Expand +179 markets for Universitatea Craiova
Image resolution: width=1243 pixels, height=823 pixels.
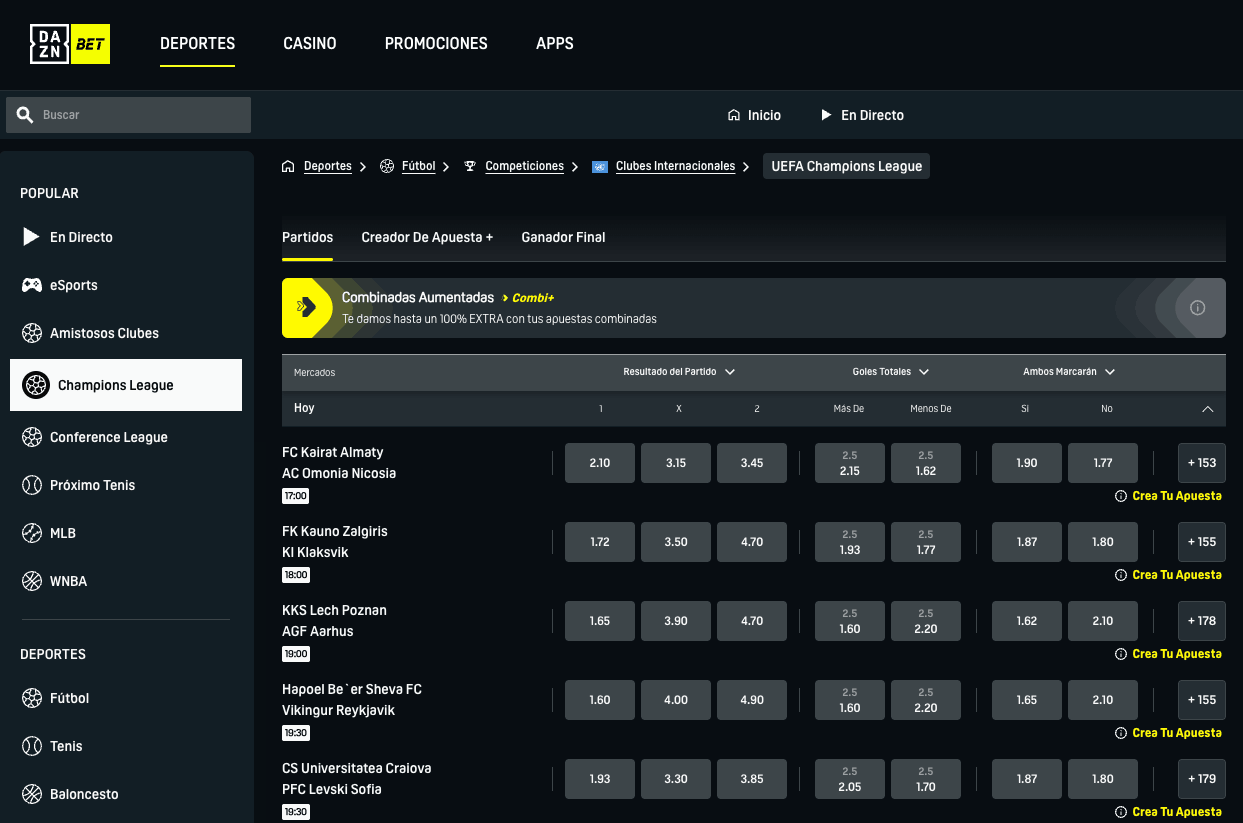1202,779
